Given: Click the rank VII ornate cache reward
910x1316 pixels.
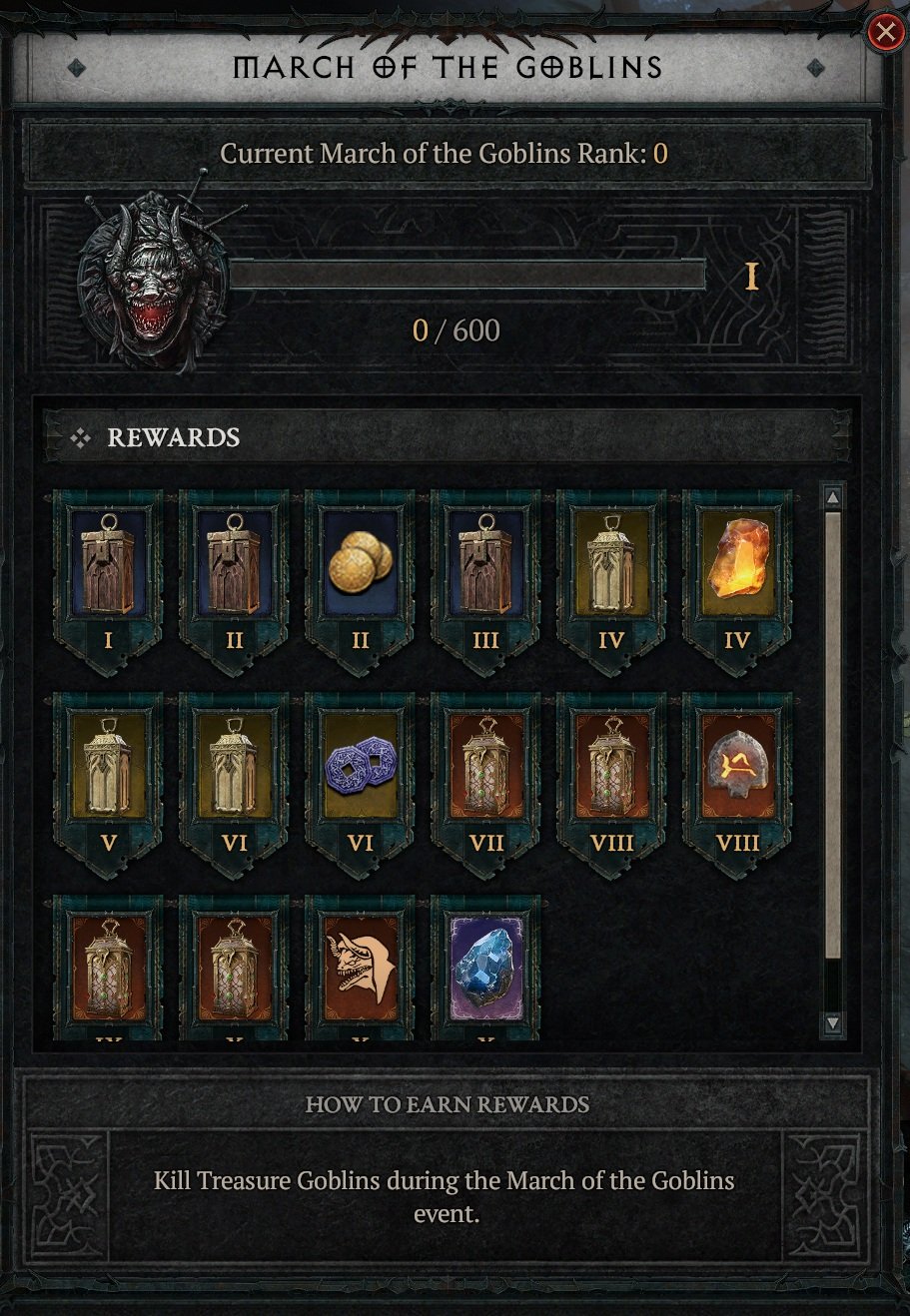Looking at the screenshot, I should point(485,771).
